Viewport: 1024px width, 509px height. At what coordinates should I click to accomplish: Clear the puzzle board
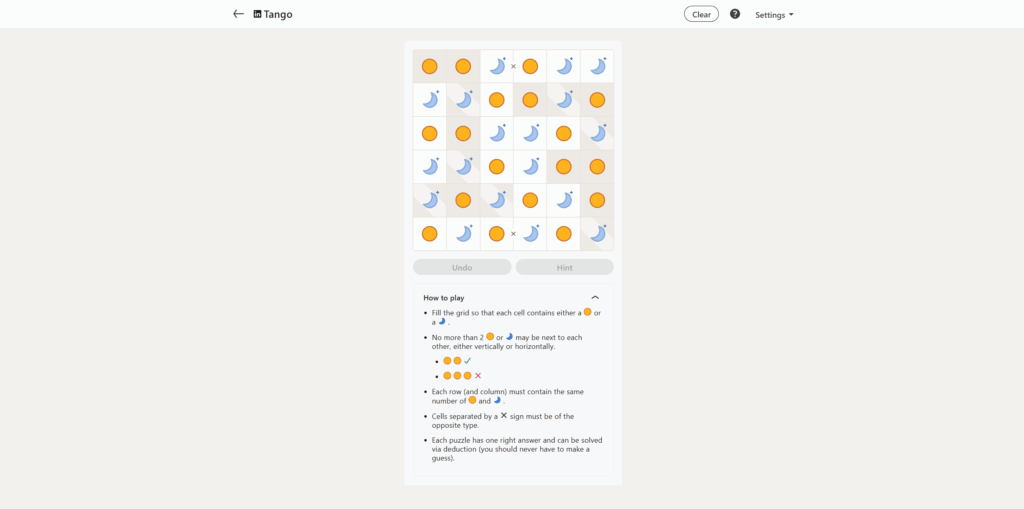[701, 14]
